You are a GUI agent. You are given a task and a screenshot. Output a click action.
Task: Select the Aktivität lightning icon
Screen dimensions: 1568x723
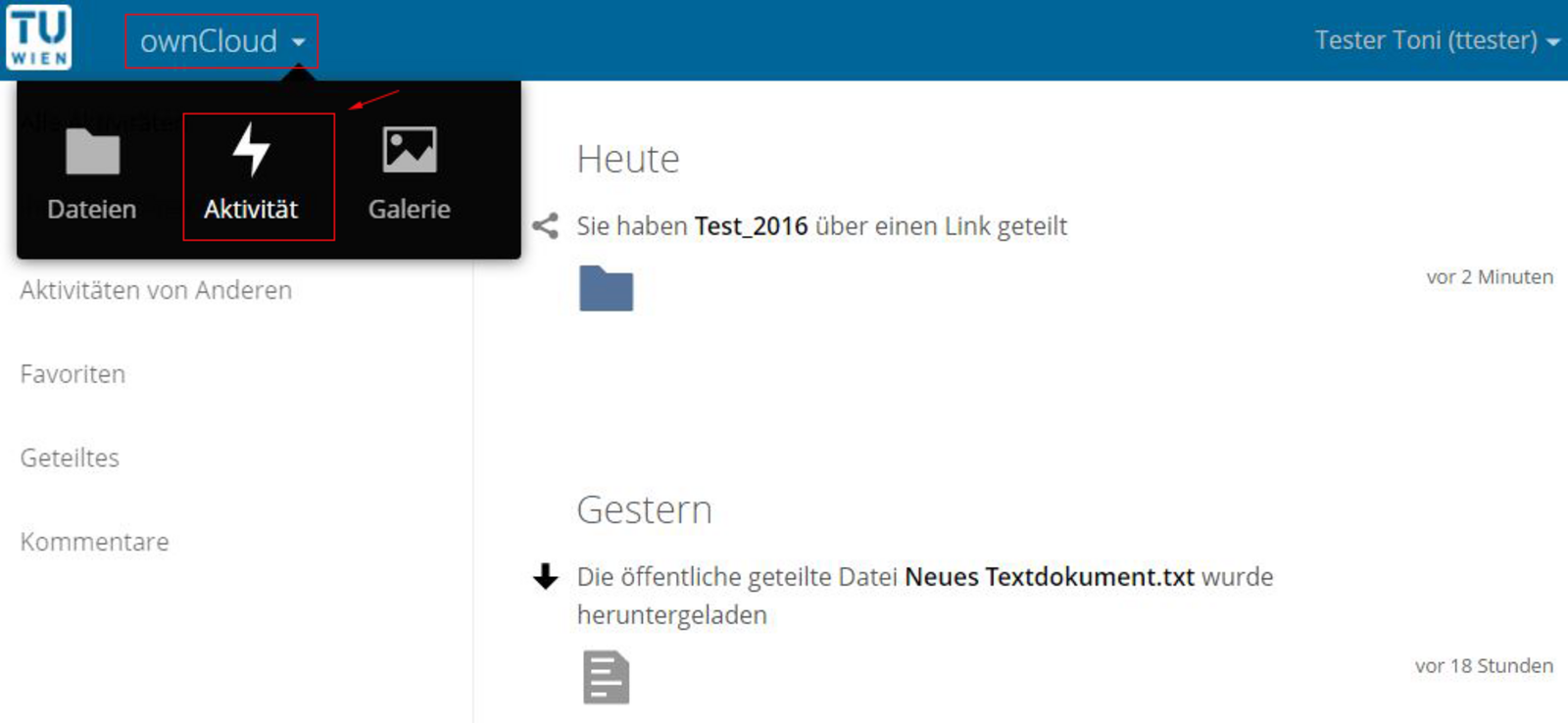click(251, 150)
